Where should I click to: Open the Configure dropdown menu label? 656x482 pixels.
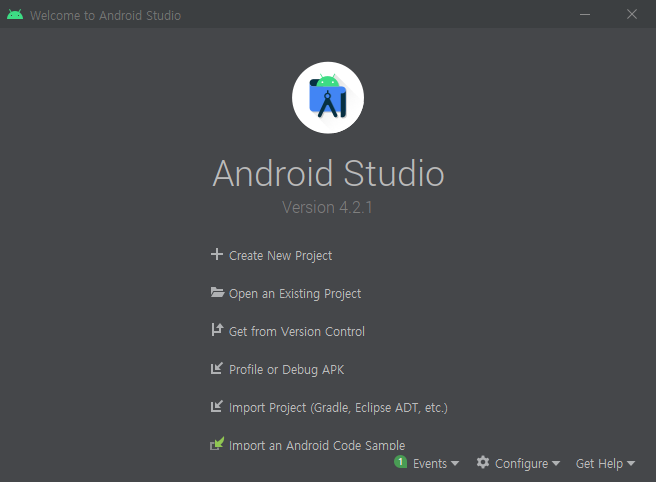pos(521,464)
